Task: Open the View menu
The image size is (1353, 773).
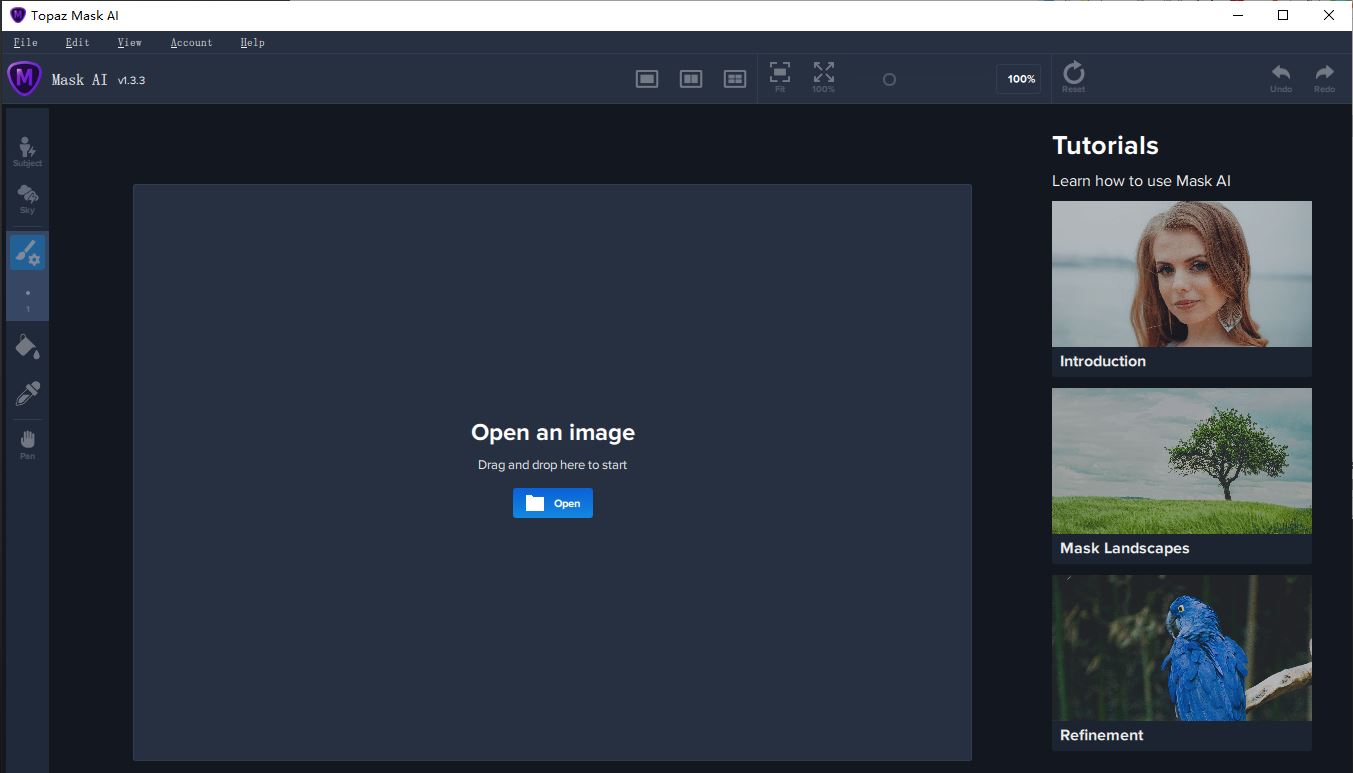Action: [x=129, y=42]
